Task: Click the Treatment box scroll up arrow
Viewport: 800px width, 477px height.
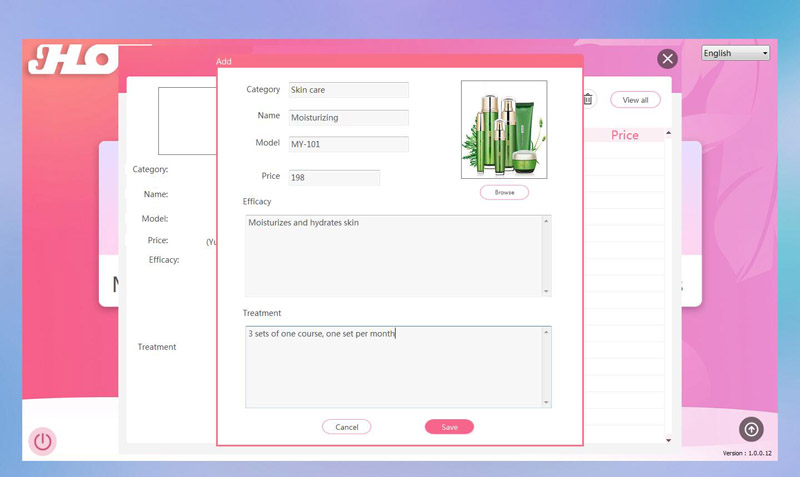Action: (x=546, y=332)
